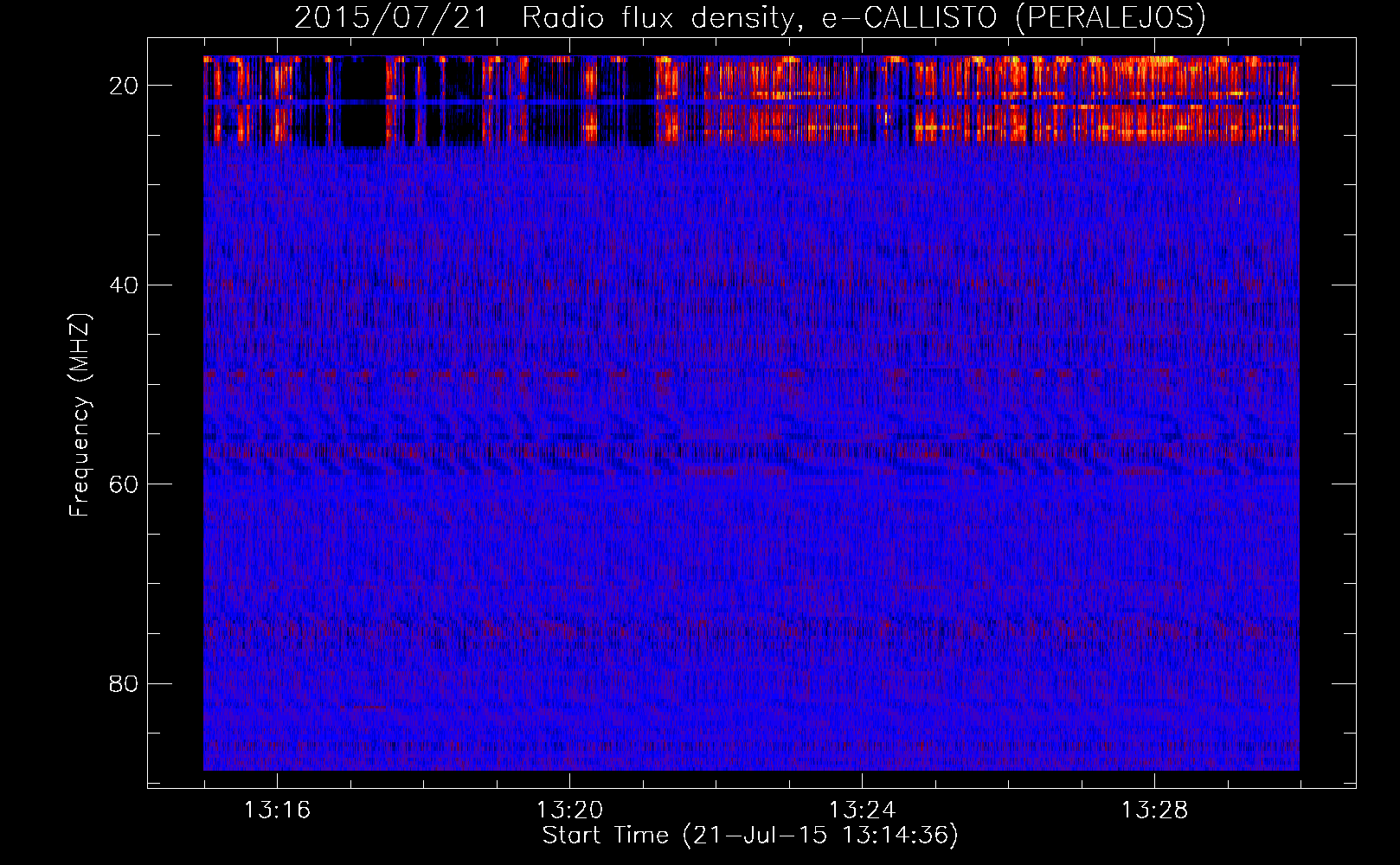Click the 60 frequency tick label

124,484
